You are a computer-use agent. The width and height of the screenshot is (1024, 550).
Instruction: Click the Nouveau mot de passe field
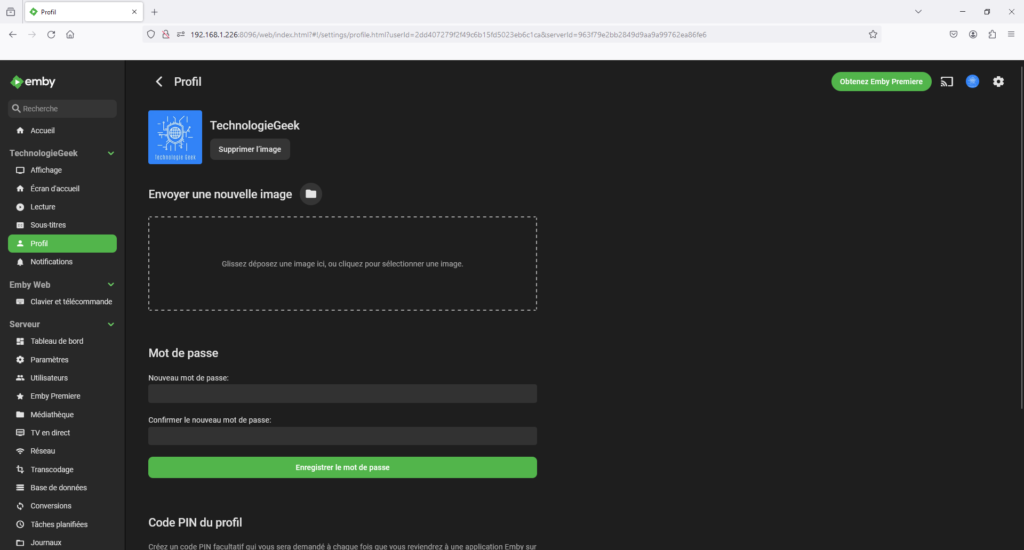click(342, 394)
